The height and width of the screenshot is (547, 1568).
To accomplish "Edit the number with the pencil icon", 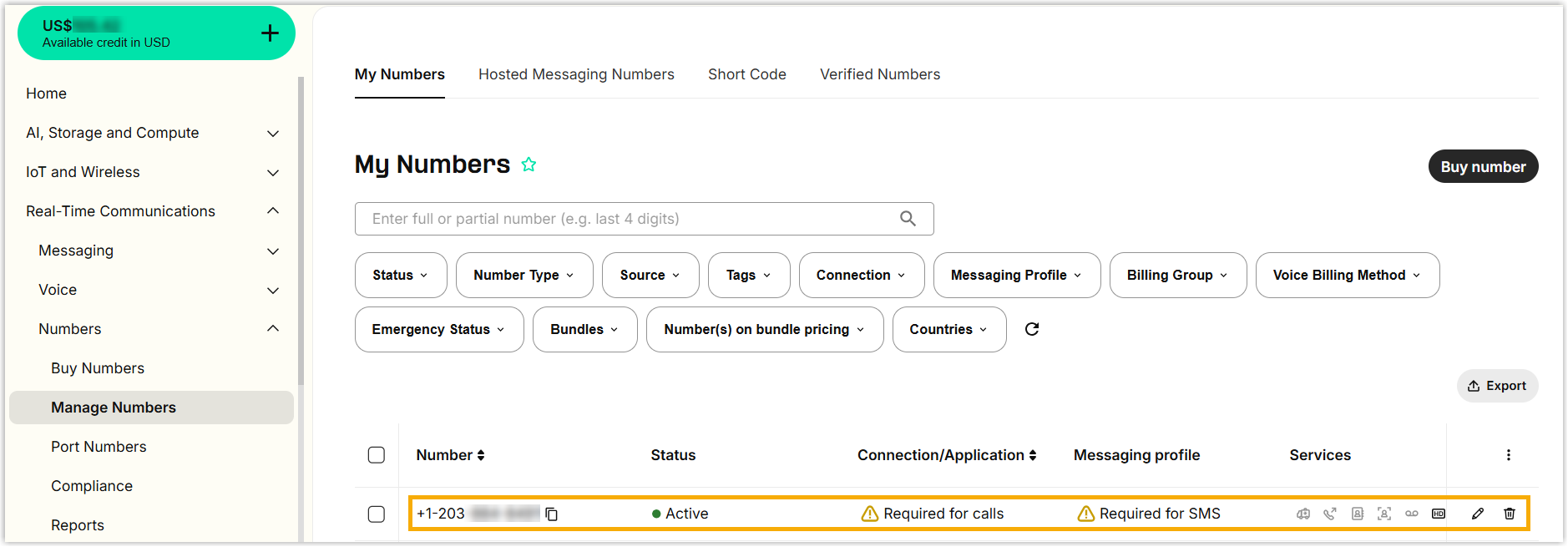I will [x=1478, y=514].
